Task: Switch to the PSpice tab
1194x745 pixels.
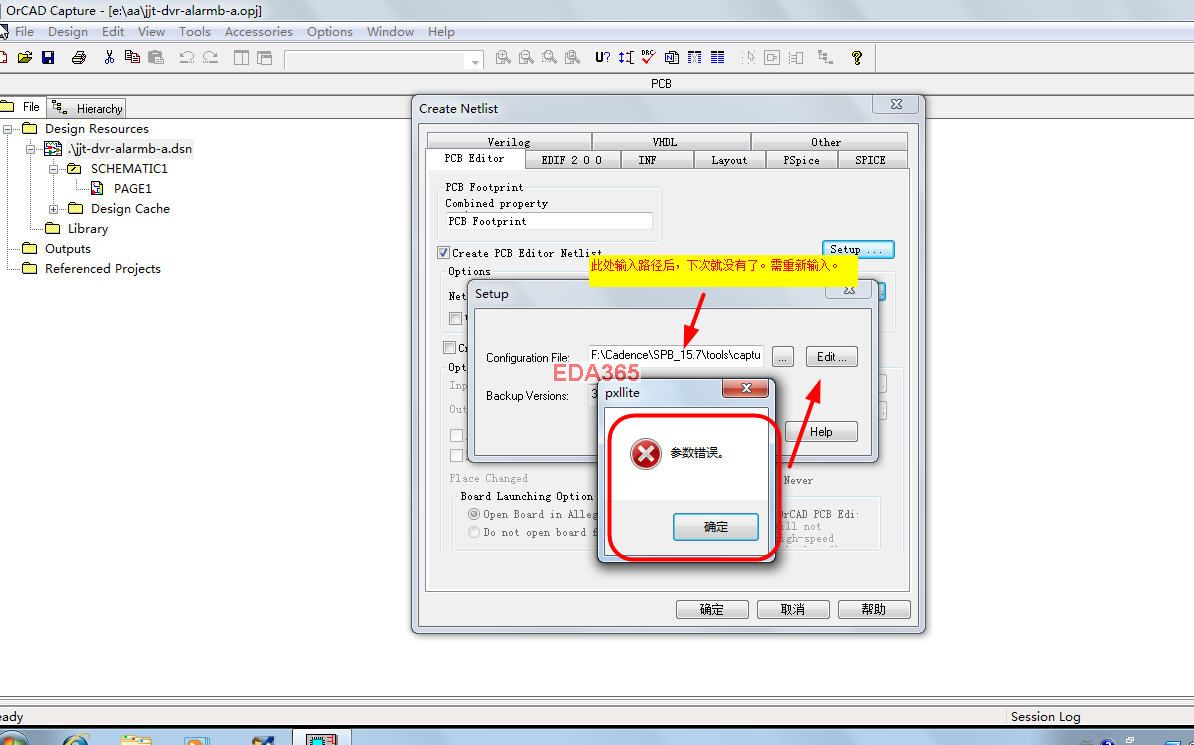Action: (802, 160)
